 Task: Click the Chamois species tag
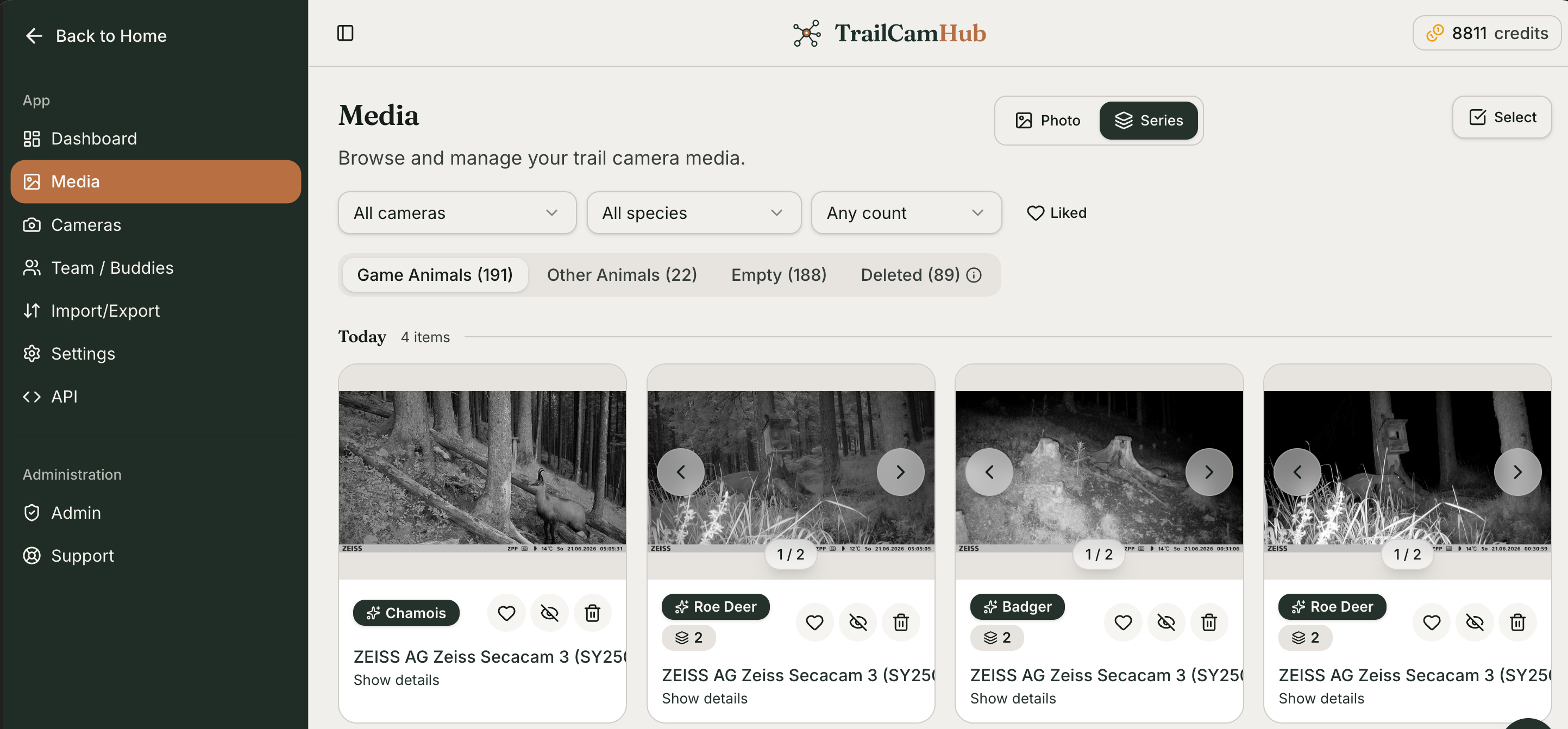(x=406, y=612)
